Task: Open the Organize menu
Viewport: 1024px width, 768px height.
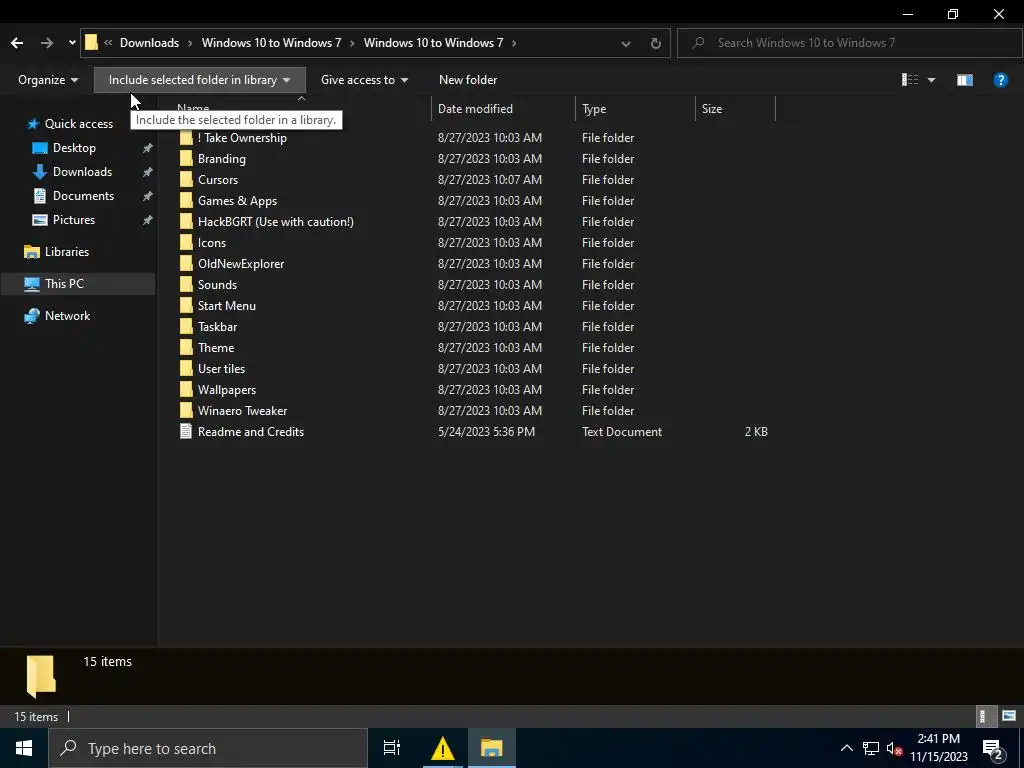Action: tap(48, 80)
